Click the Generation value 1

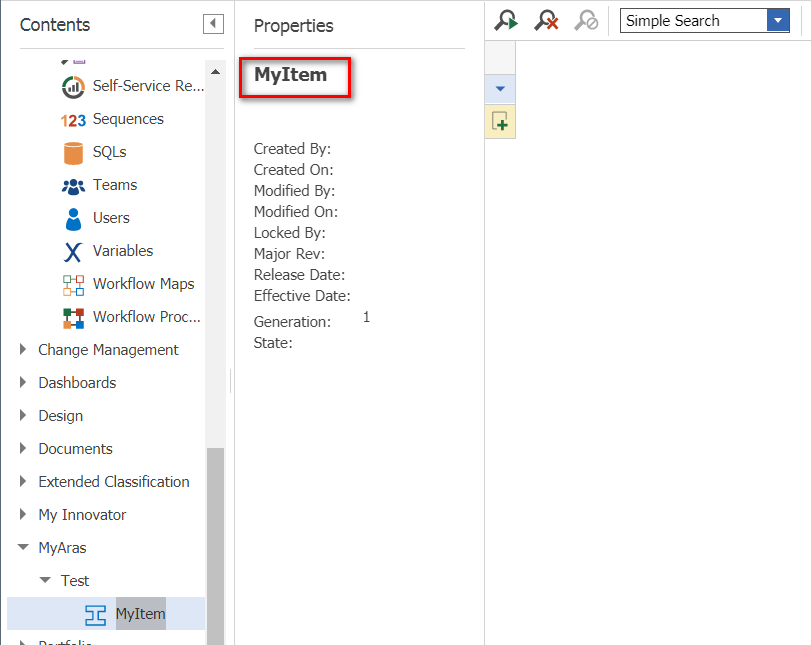[366, 317]
